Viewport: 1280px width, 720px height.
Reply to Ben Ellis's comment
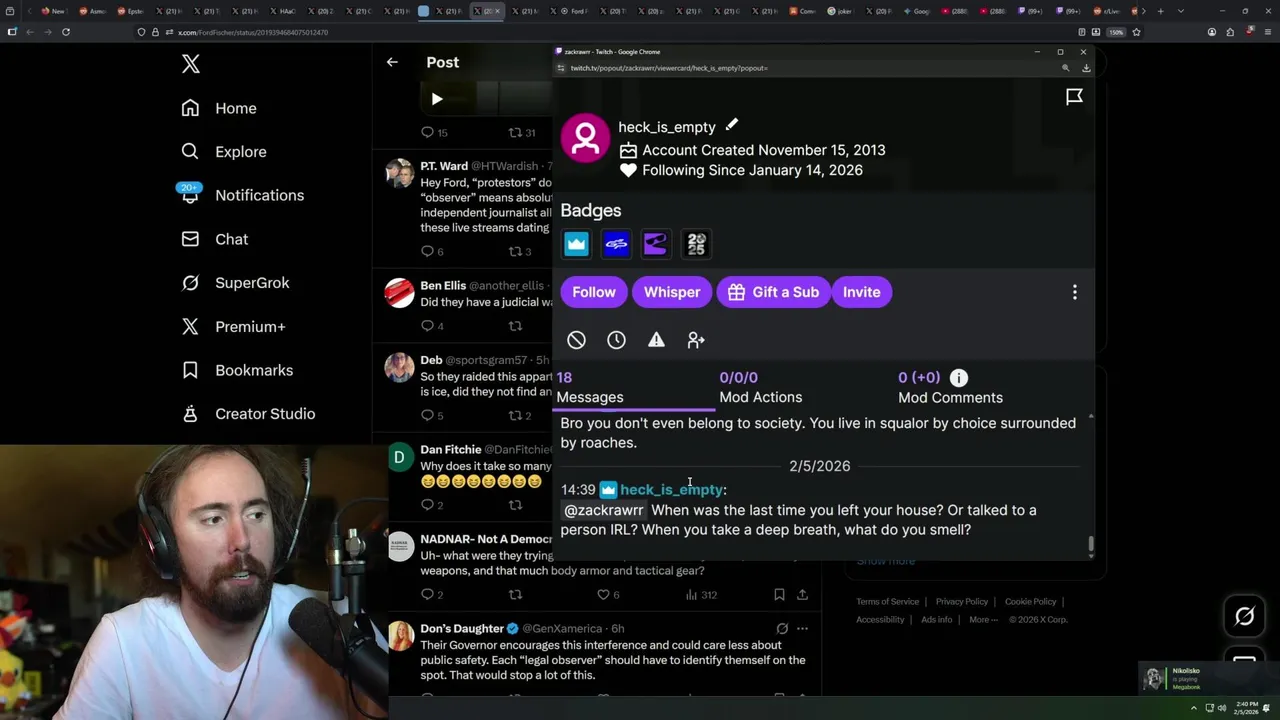coord(427,326)
